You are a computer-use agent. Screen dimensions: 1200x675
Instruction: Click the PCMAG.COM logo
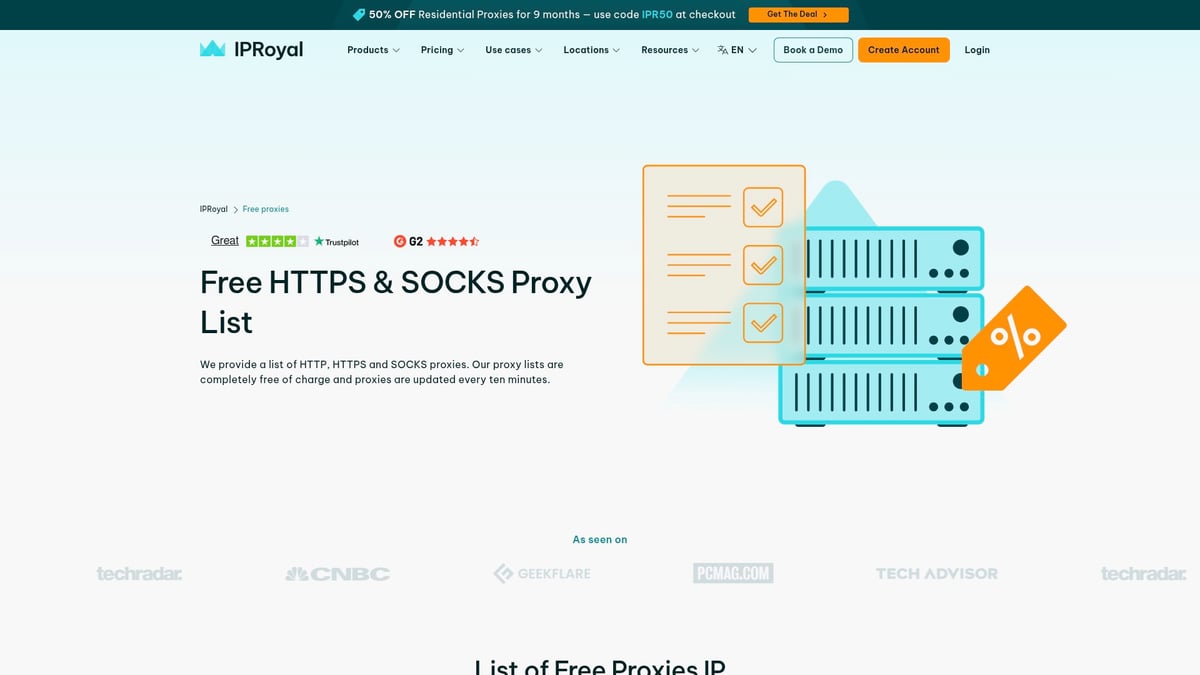point(734,573)
